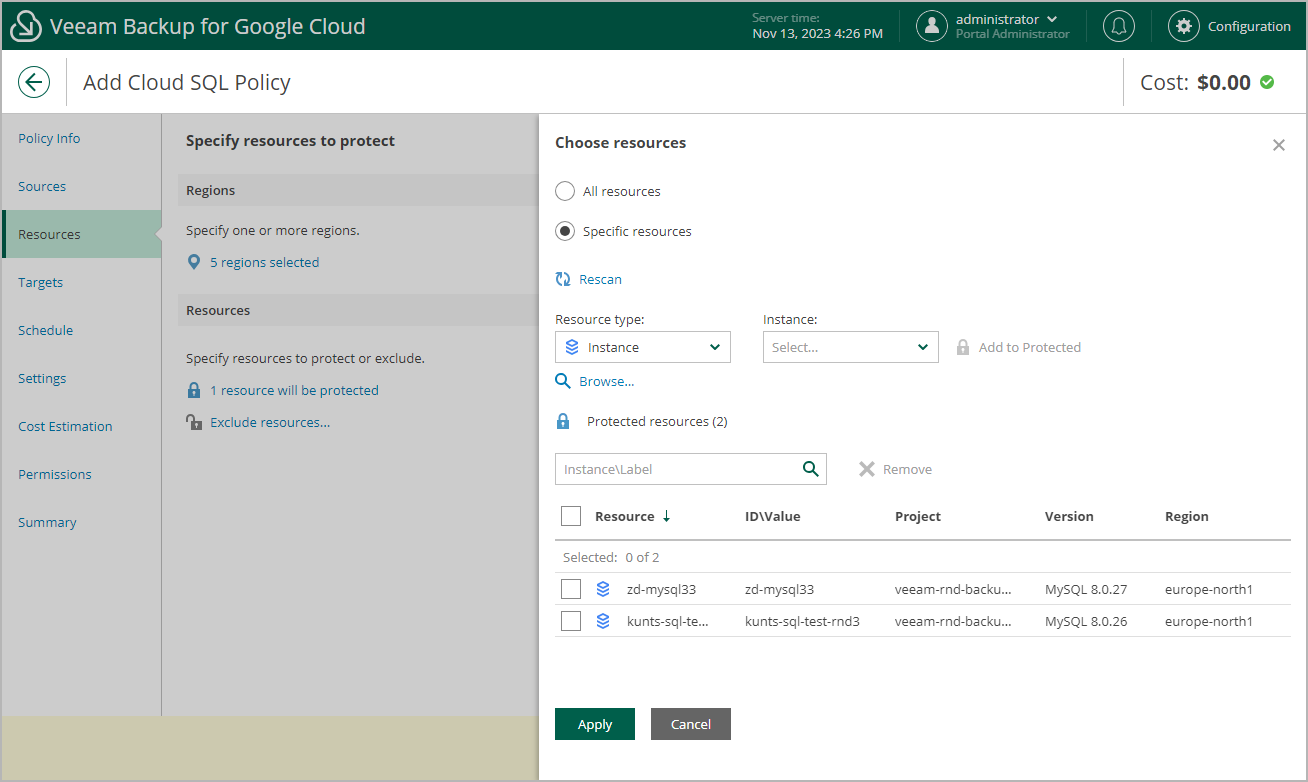Go to the Policy Info step

pyautogui.click(x=49, y=138)
